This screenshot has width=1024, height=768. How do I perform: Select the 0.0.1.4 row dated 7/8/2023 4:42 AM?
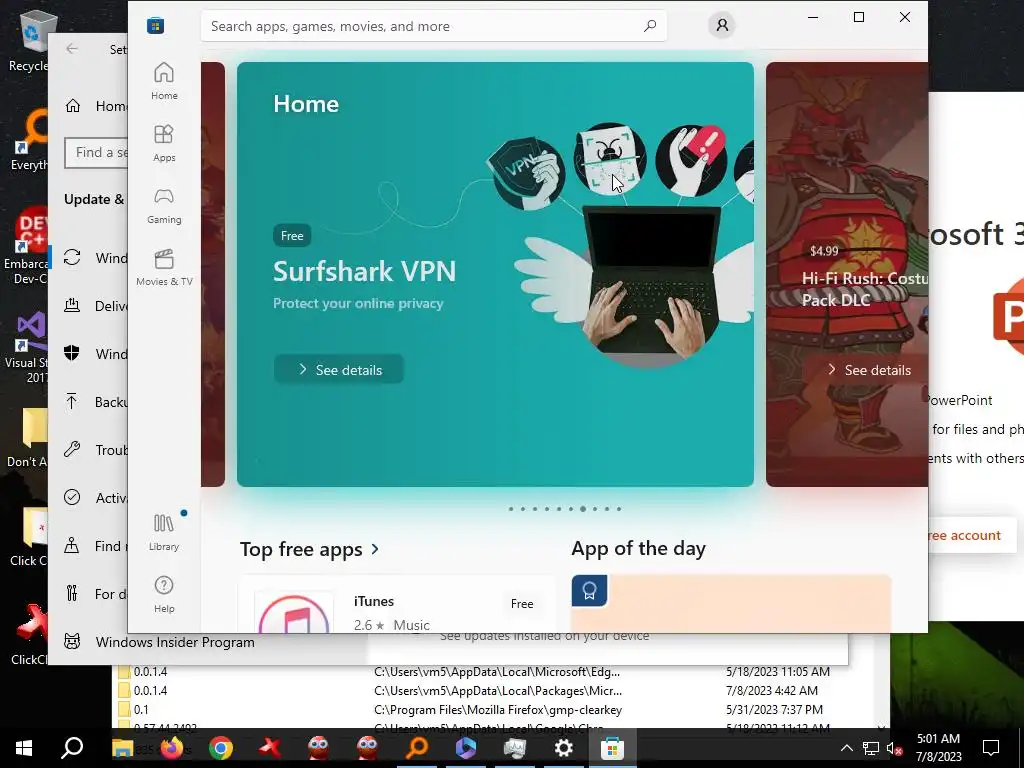pos(496,690)
